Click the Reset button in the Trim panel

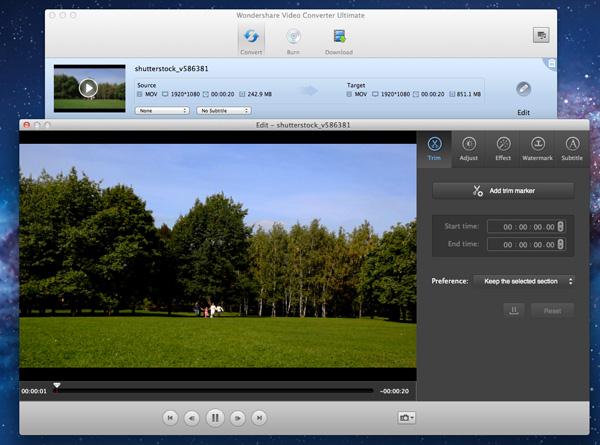[x=553, y=311]
